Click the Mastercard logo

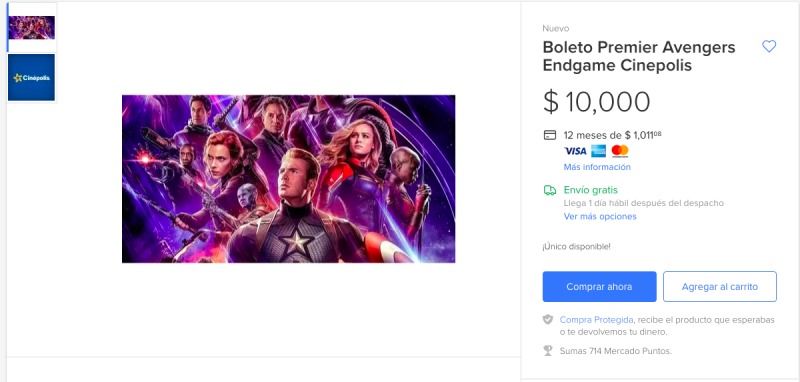(620, 151)
